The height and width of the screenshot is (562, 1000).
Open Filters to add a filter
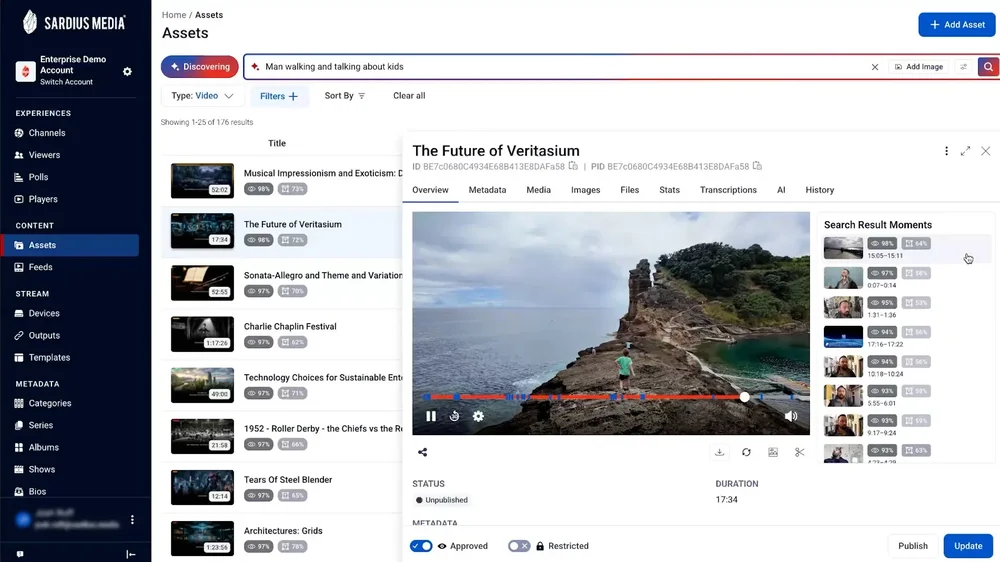tap(279, 96)
